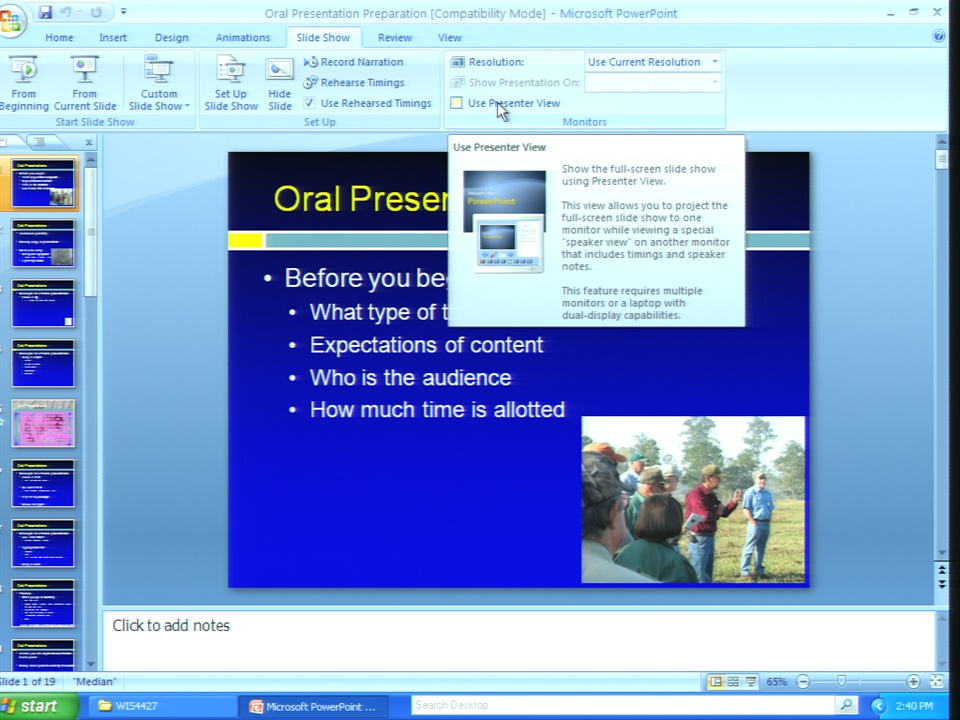
Task: Close the slides thumbnail pane
Action: click(89, 142)
